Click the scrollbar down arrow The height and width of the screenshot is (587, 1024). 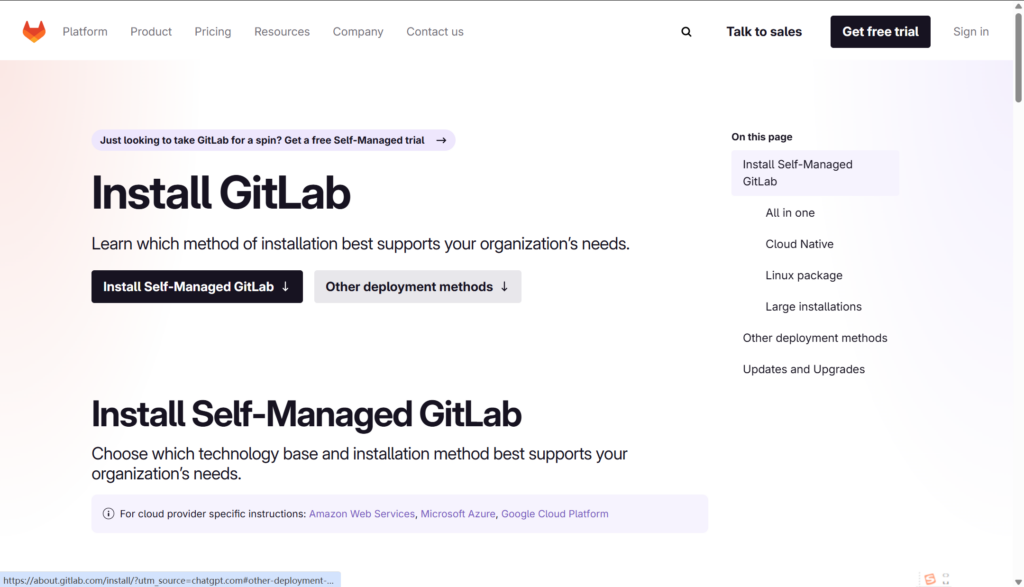click(1017, 579)
